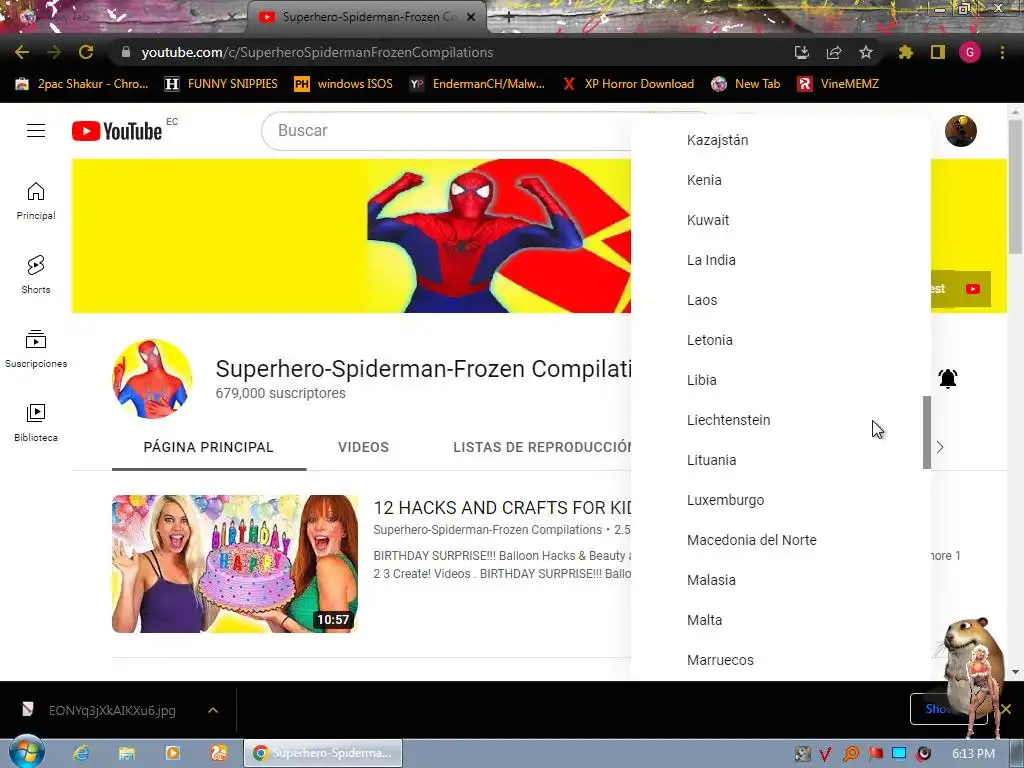Open the XP Horror Download bookmark
The width and height of the screenshot is (1024, 768).
pos(628,84)
